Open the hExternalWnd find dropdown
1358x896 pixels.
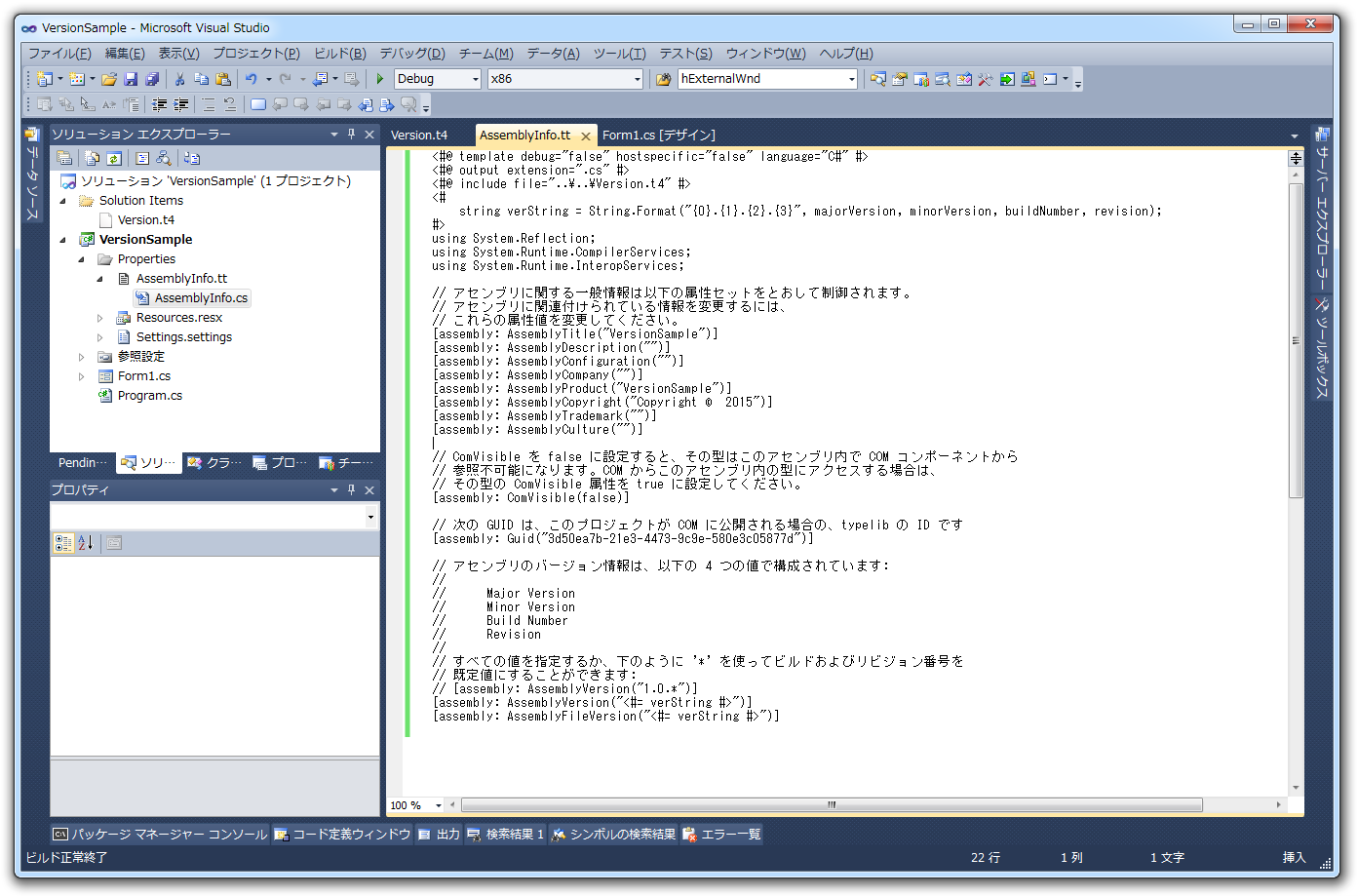[x=851, y=79]
